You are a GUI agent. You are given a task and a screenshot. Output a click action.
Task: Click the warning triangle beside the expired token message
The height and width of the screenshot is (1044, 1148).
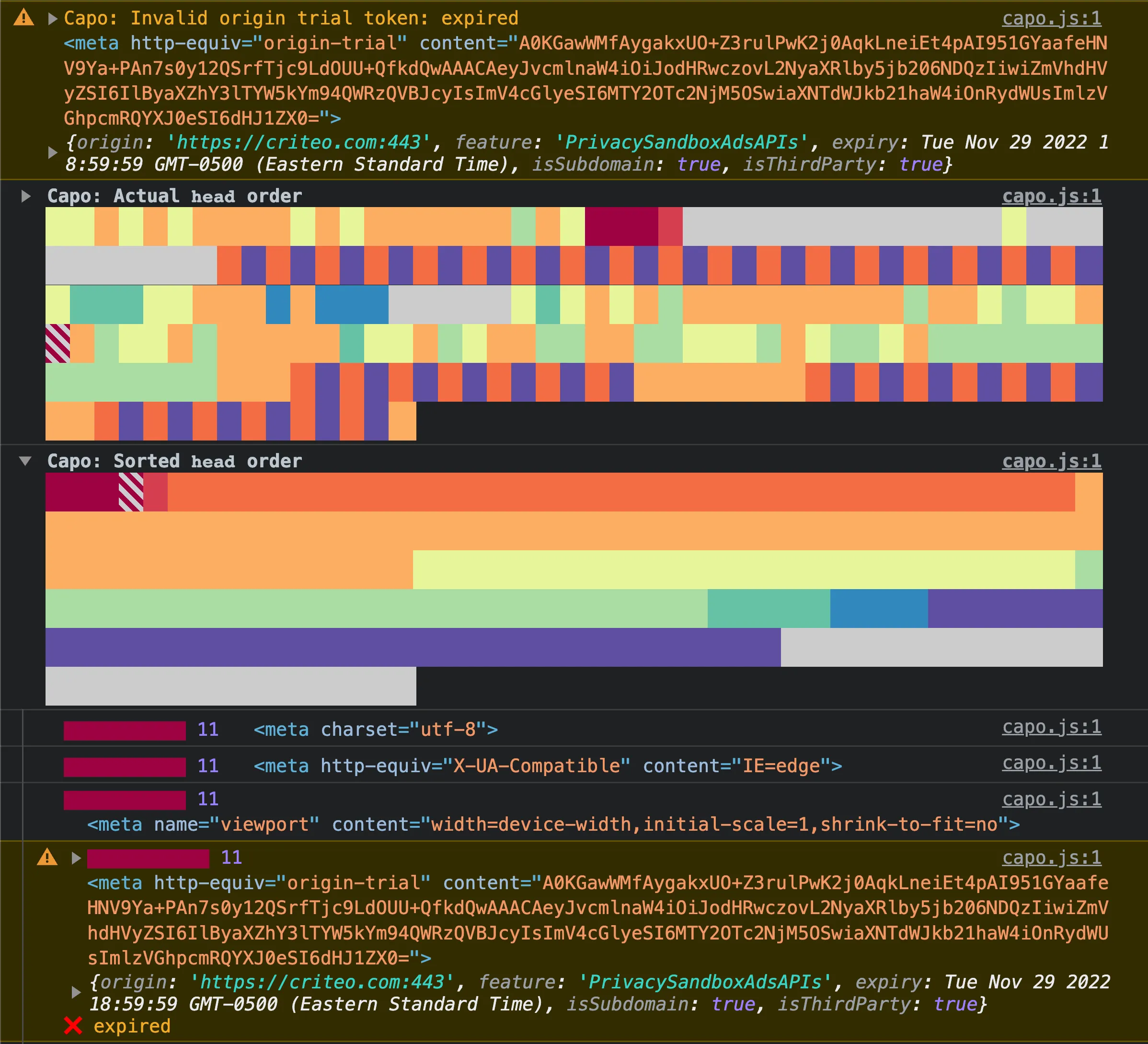coord(24,18)
